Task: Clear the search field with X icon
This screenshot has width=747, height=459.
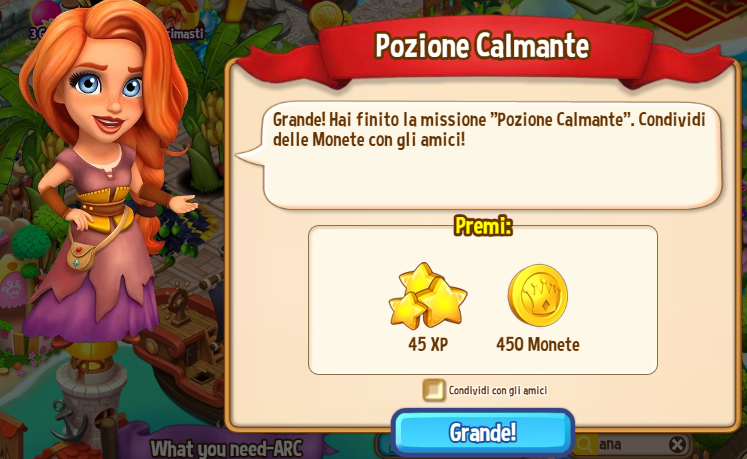Action: [677, 444]
